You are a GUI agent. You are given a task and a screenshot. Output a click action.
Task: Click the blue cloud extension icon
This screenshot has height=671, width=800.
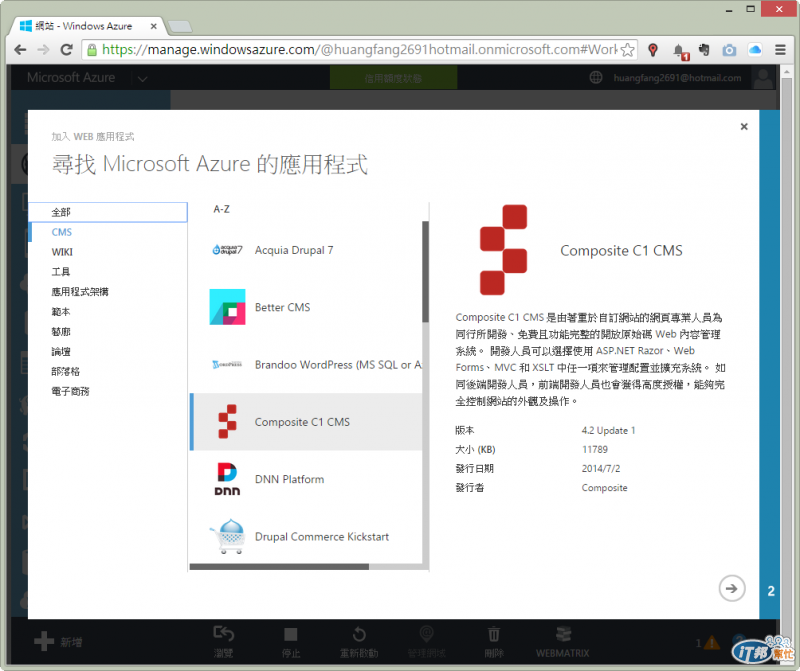[x=755, y=49]
